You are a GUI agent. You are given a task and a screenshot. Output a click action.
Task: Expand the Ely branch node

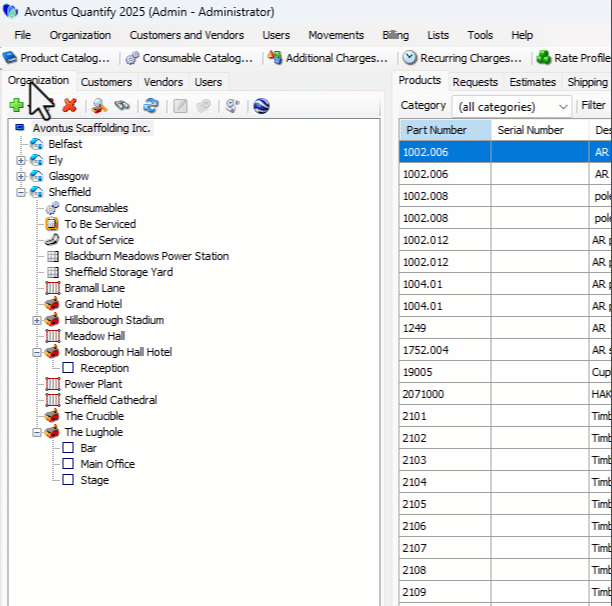coord(21,160)
